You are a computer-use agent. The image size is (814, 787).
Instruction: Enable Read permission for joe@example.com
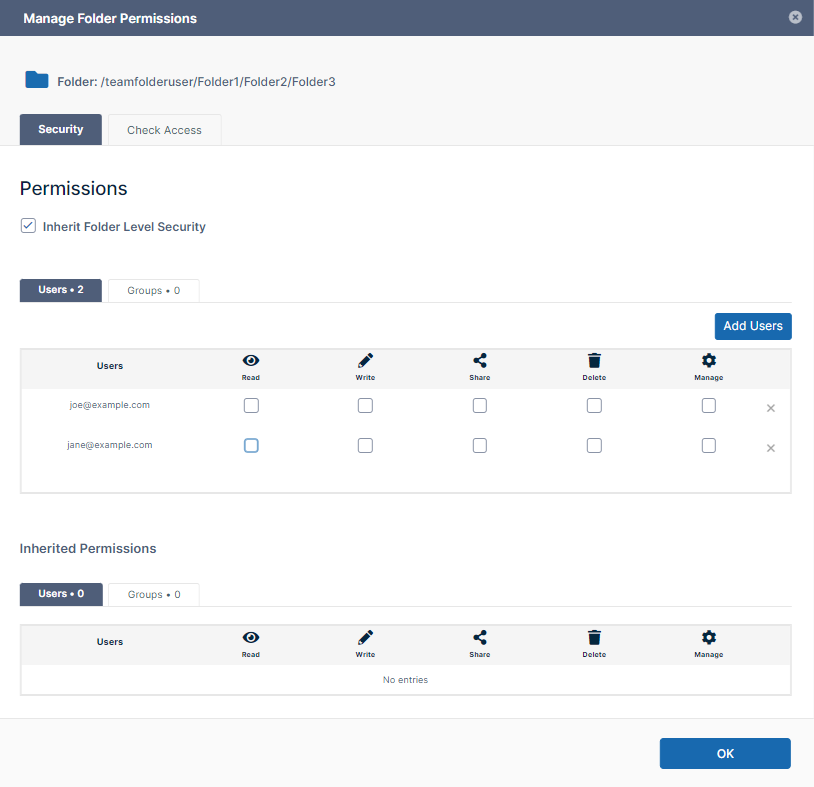coord(251,406)
